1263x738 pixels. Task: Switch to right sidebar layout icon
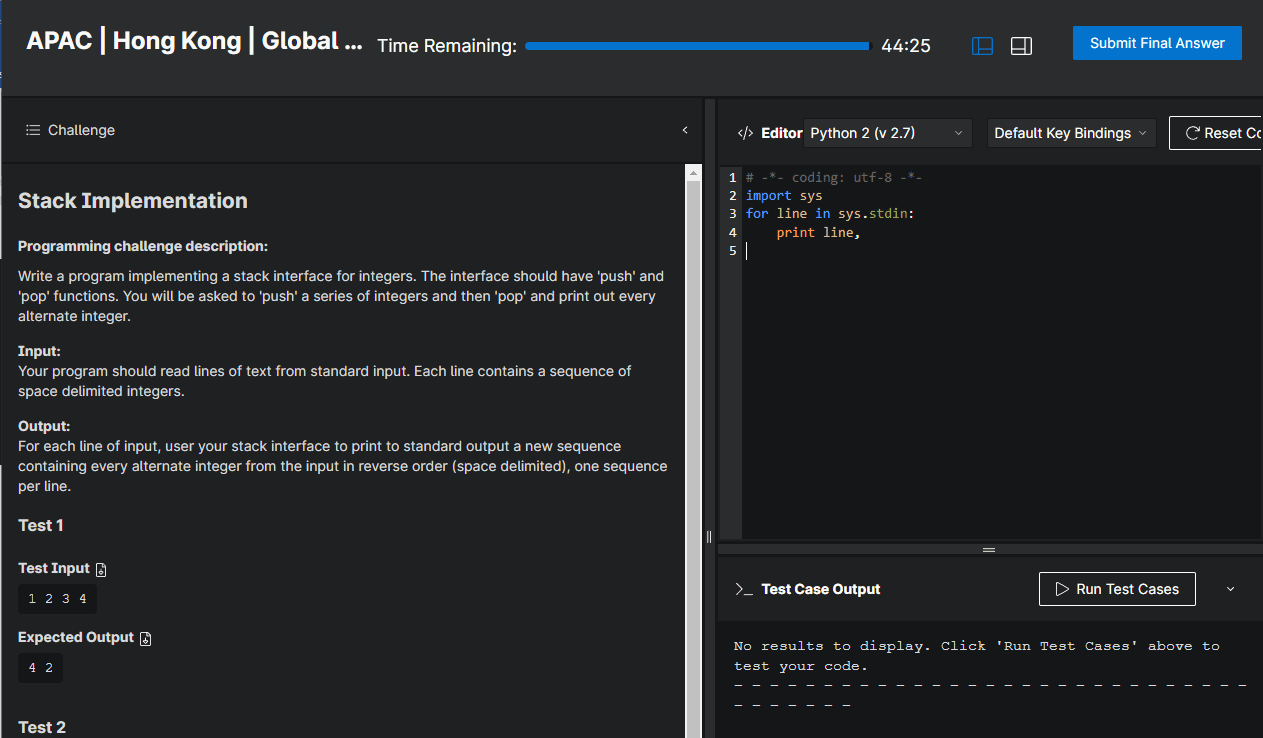pos(1021,46)
